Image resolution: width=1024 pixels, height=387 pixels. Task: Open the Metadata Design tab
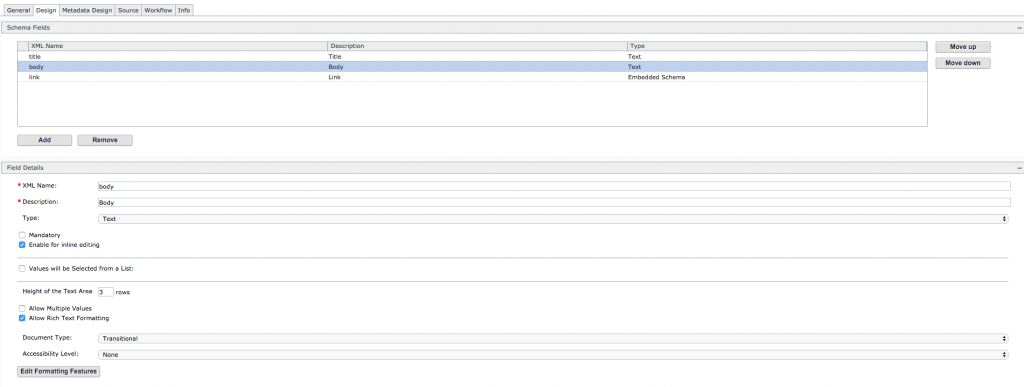(87, 10)
